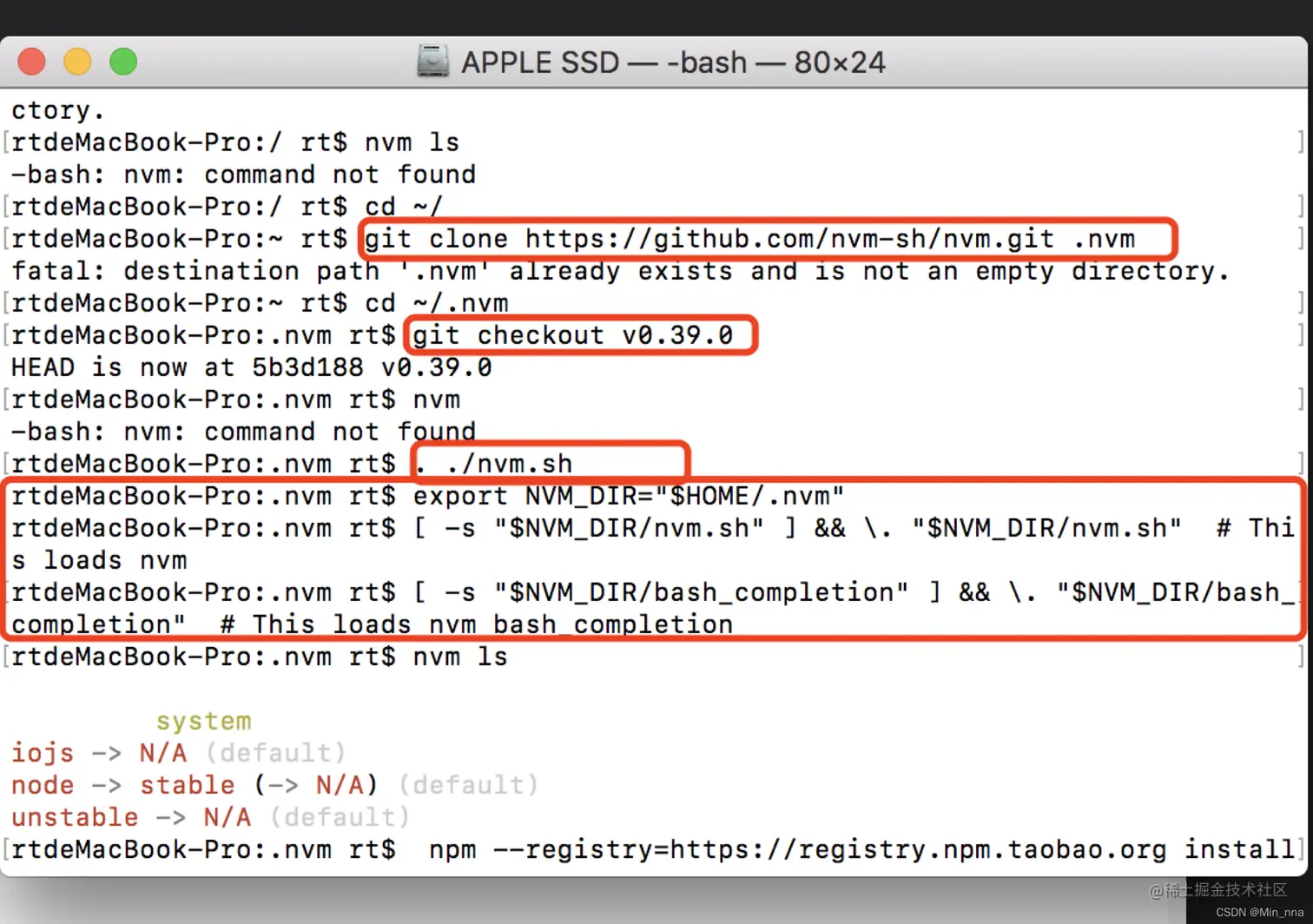Click the ". ./nvm.sh" source command
The width and height of the screenshot is (1313, 924).
point(493,464)
